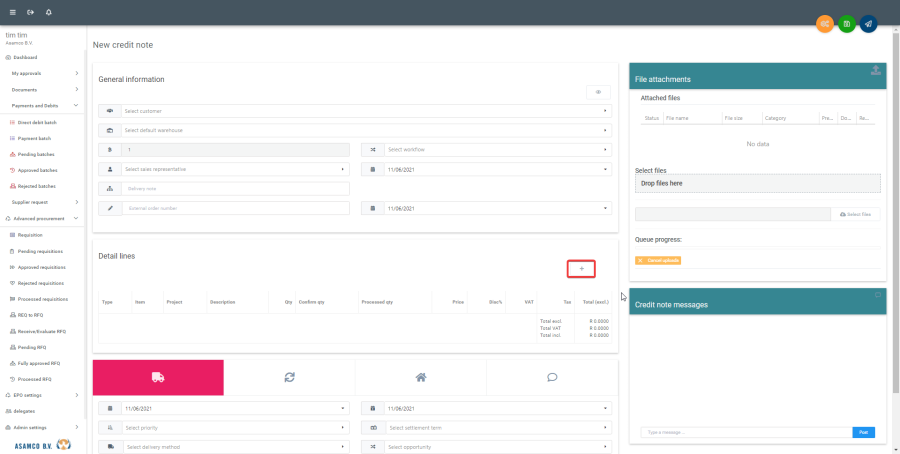The height and width of the screenshot is (454, 900).
Task: Expand the My approvals menu
Action: tap(45, 73)
